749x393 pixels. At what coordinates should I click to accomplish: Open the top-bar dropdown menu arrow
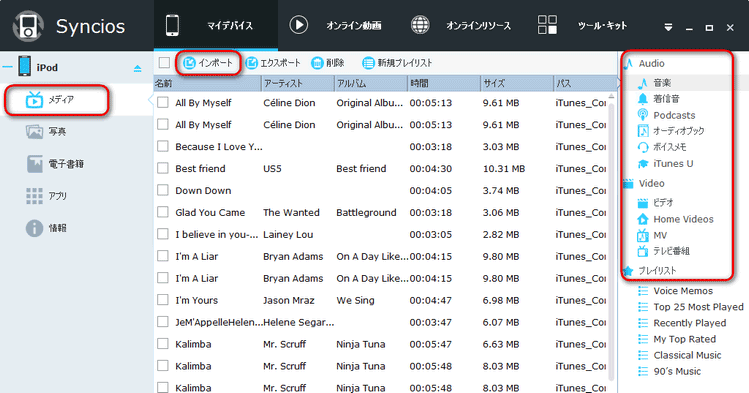[668, 27]
